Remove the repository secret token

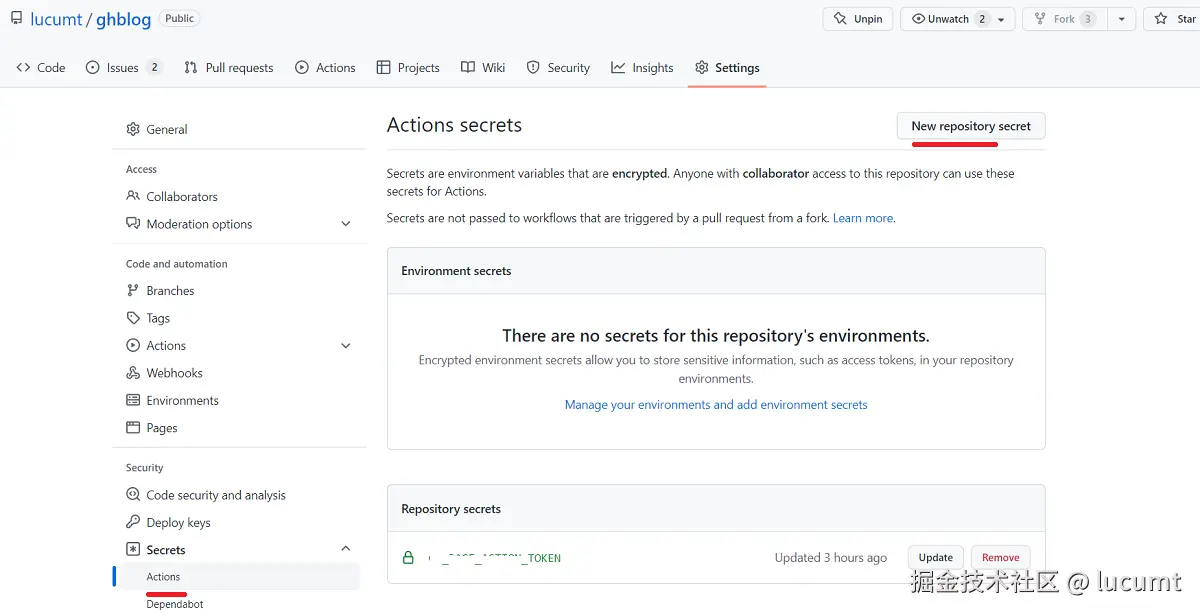1001,558
